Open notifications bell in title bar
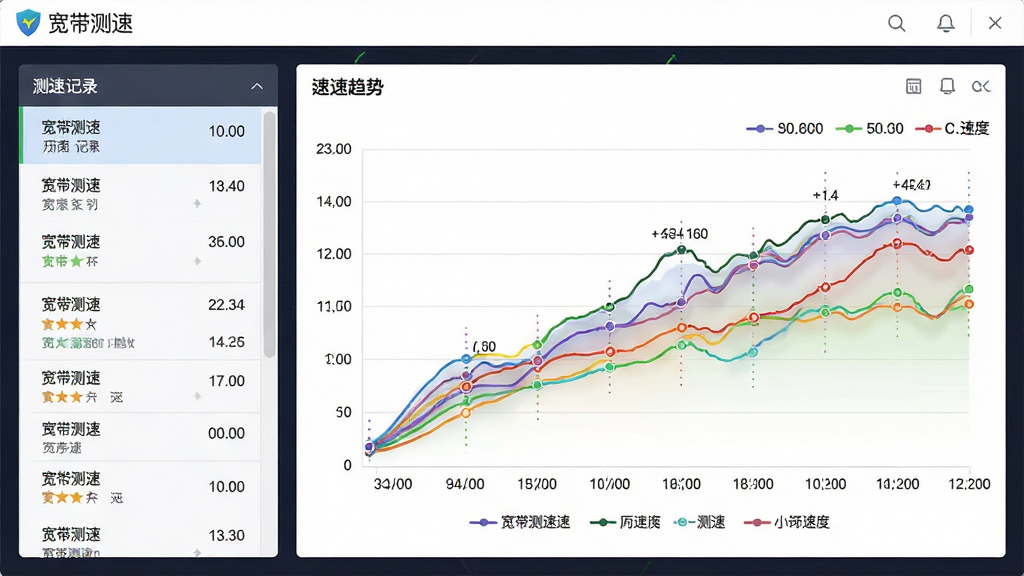Image resolution: width=1024 pixels, height=576 pixels. pos(946,24)
